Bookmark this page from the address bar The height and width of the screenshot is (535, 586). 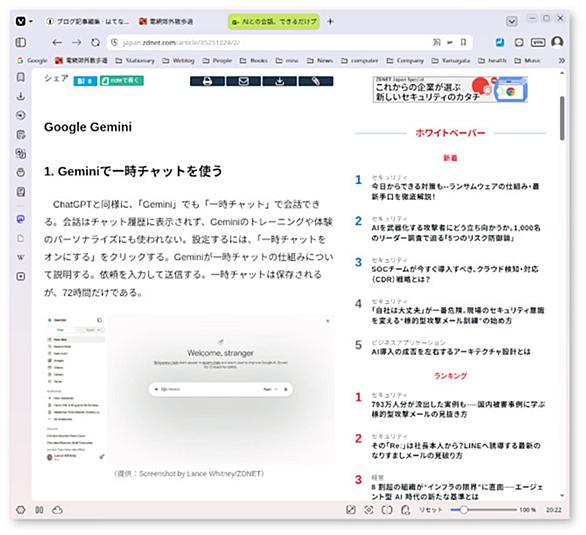pos(463,42)
